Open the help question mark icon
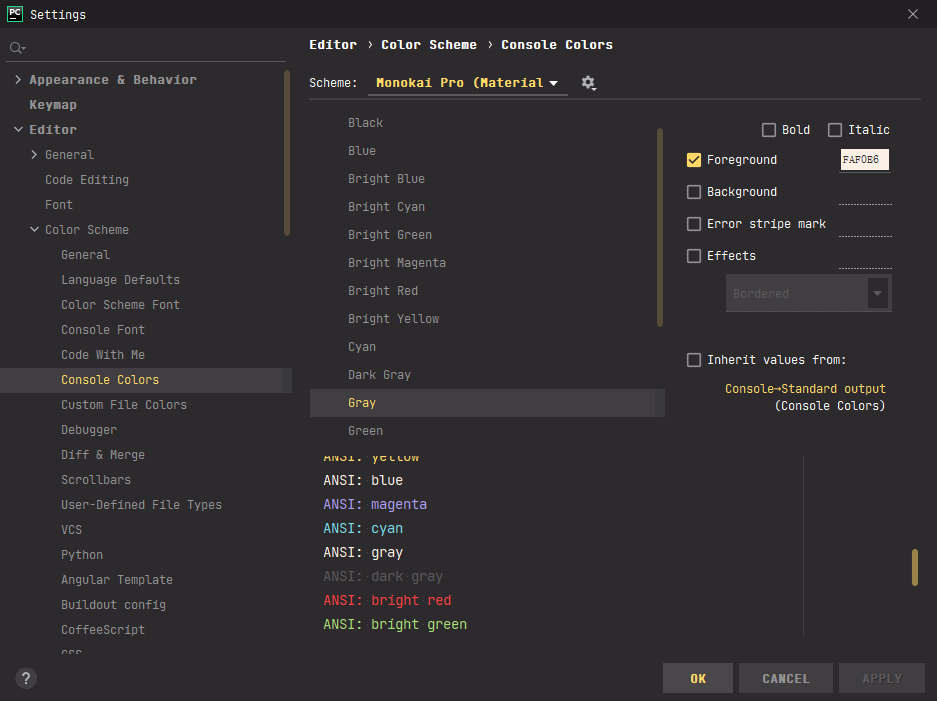Image resolution: width=937 pixels, height=701 pixels. click(x=27, y=678)
